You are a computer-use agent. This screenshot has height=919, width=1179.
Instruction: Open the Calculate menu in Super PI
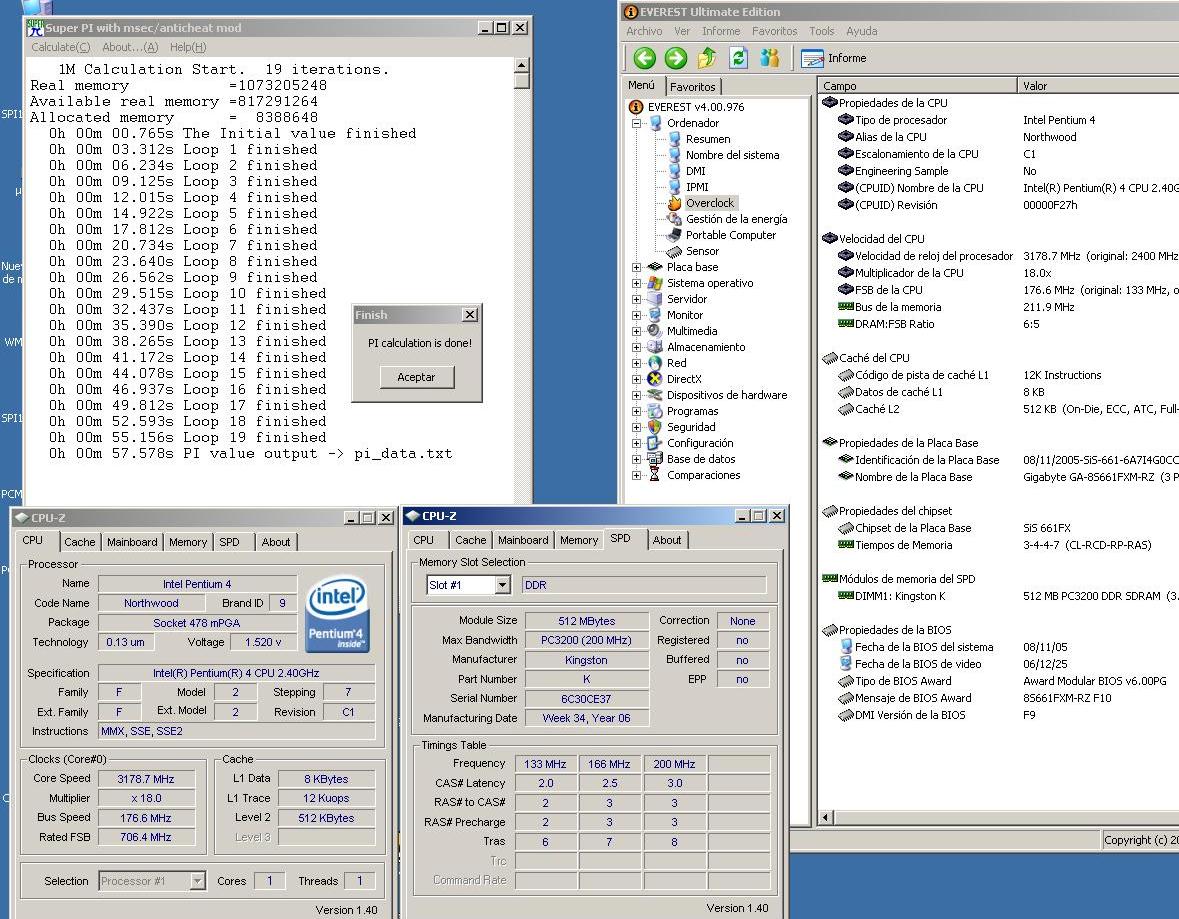(x=60, y=47)
